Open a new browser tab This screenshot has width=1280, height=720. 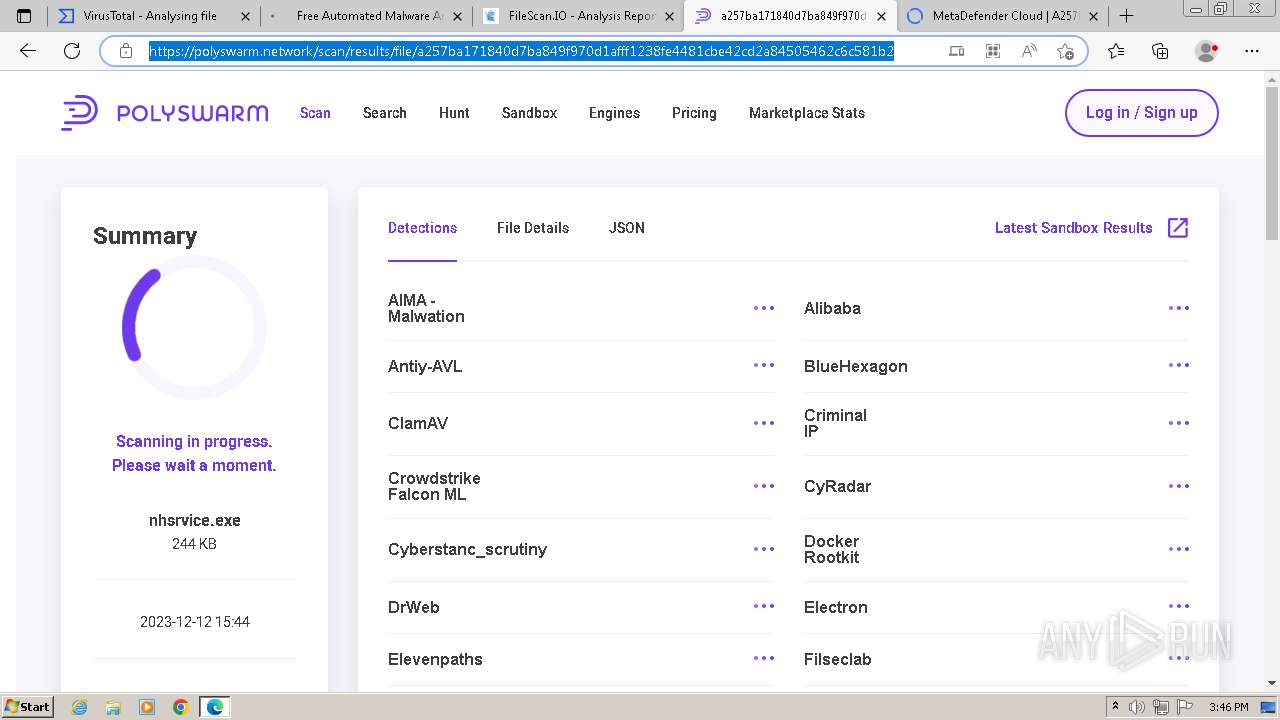1126,16
